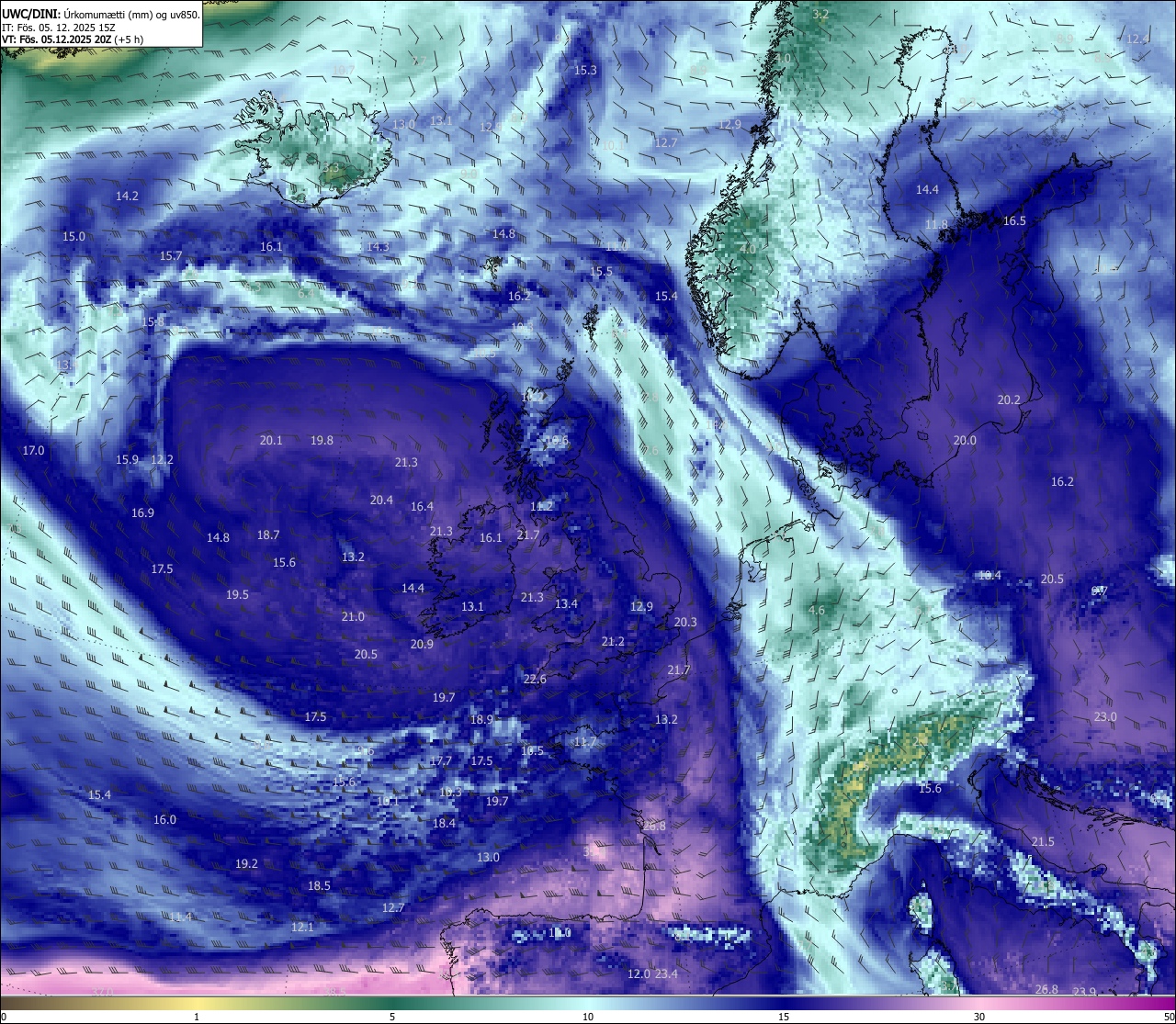Click the 16.4 value label
The image size is (1176, 1024).
tap(422, 507)
